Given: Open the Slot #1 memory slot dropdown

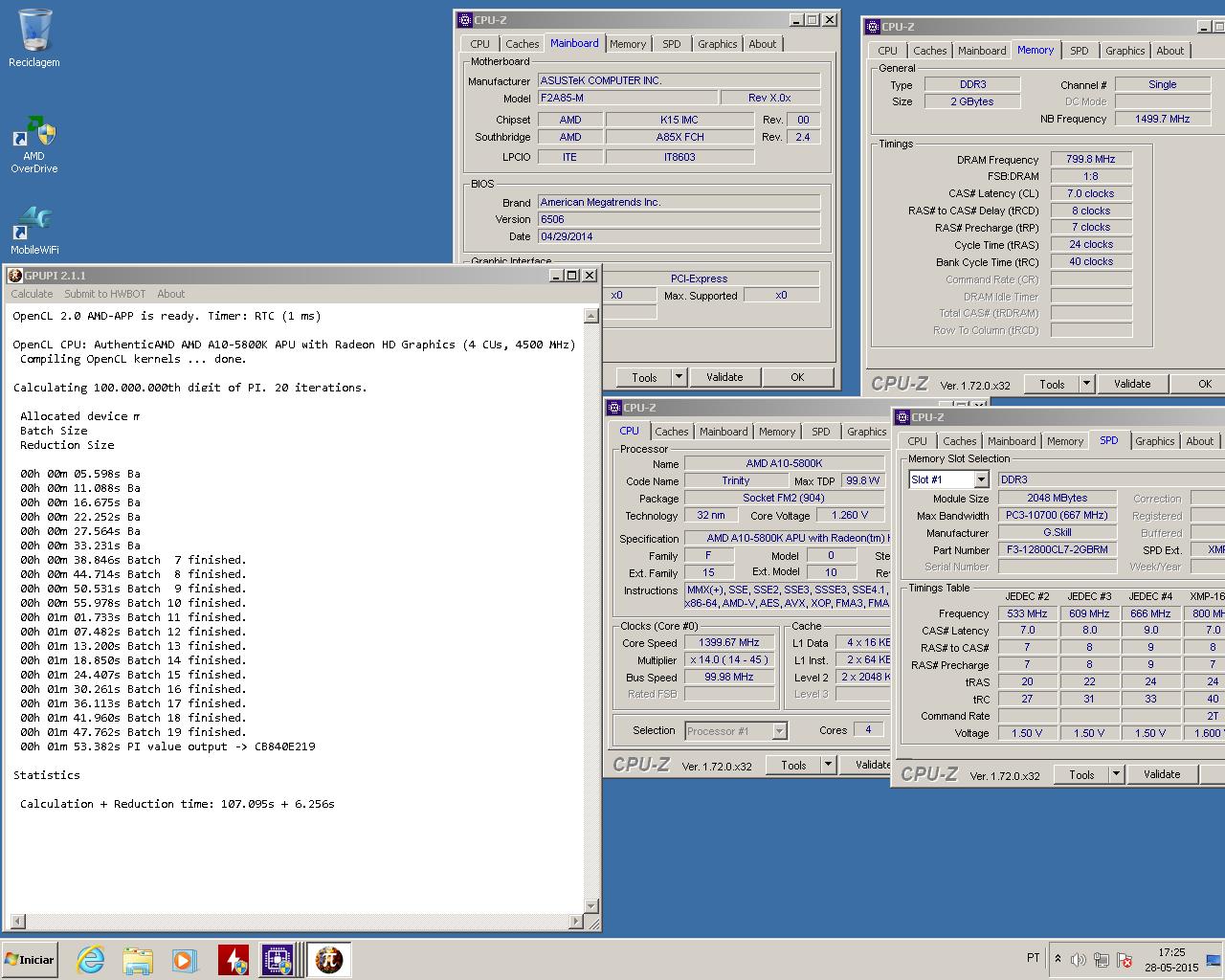Looking at the screenshot, I should coord(981,479).
